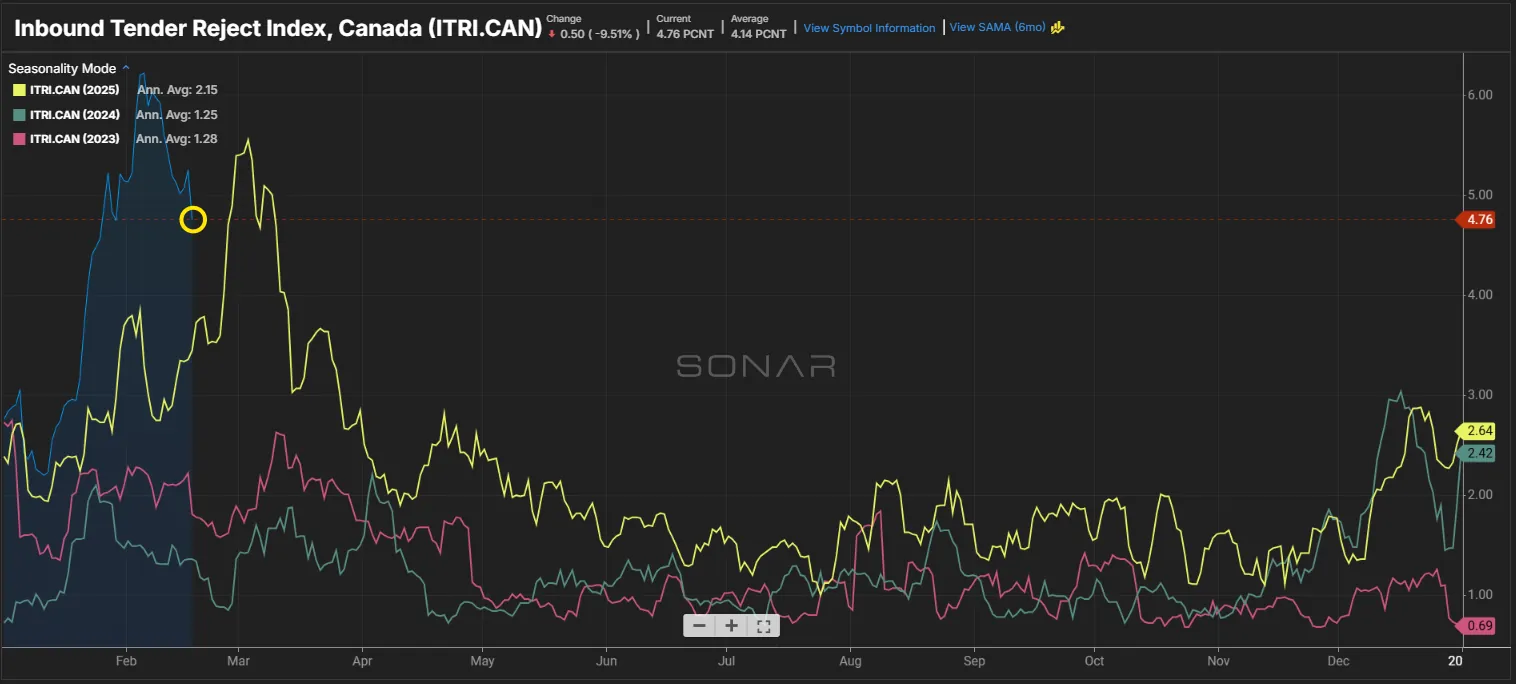1516x684 pixels.
Task: Click the red down arrow change indicator
Action: (551, 34)
